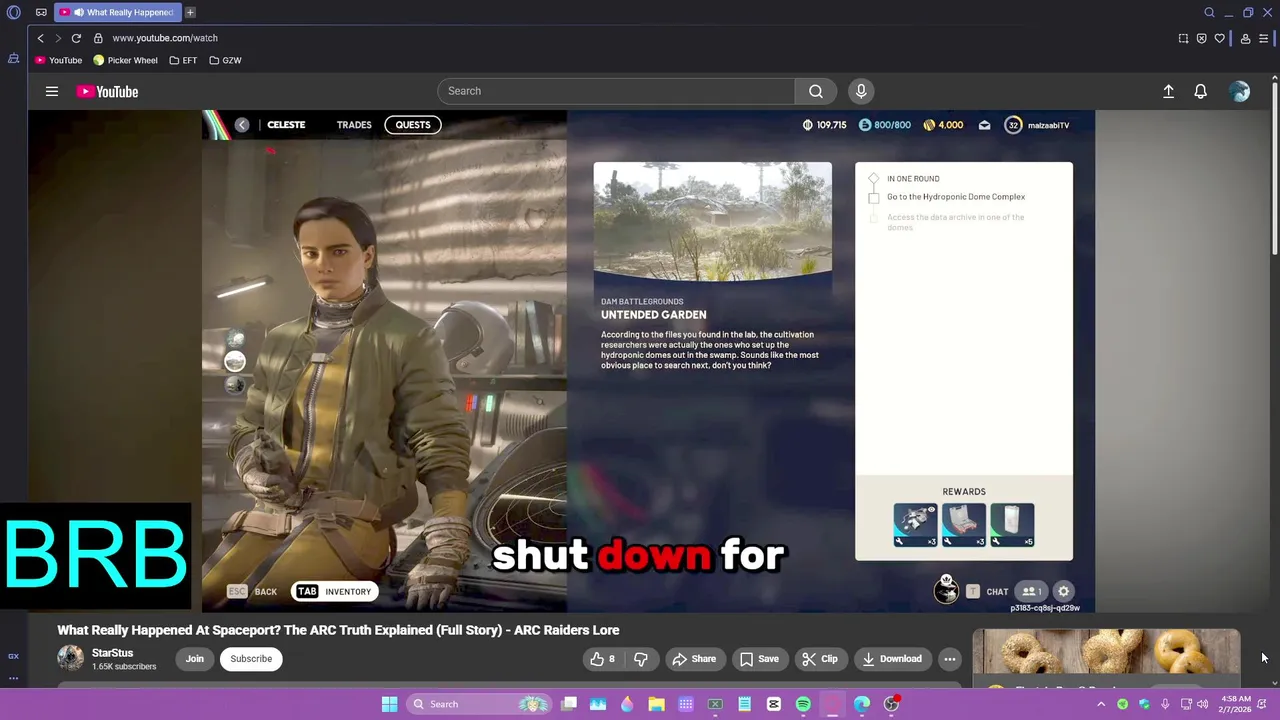The height and width of the screenshot is (720, 1280).
Task: Open Microsoft Edge from the taskbar
Action: (862, 704)
